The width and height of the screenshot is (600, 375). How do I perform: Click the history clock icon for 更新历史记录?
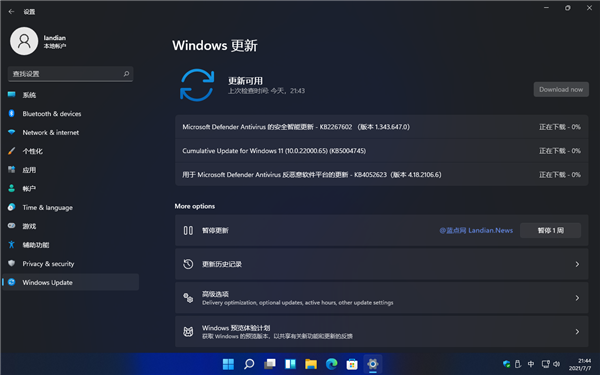[188, 264]
